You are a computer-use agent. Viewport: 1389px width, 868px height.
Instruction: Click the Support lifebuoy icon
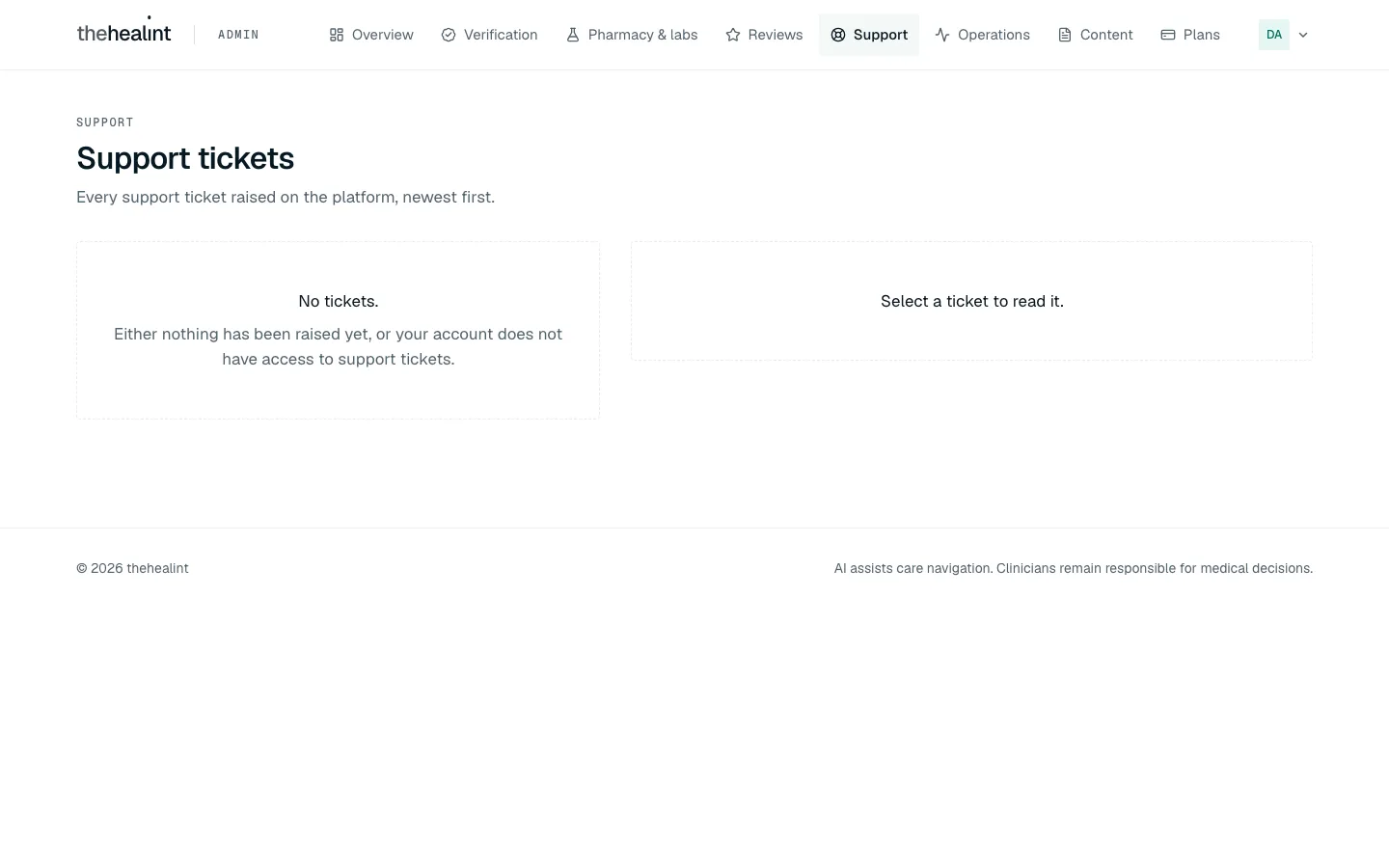[x=838, y=35]
